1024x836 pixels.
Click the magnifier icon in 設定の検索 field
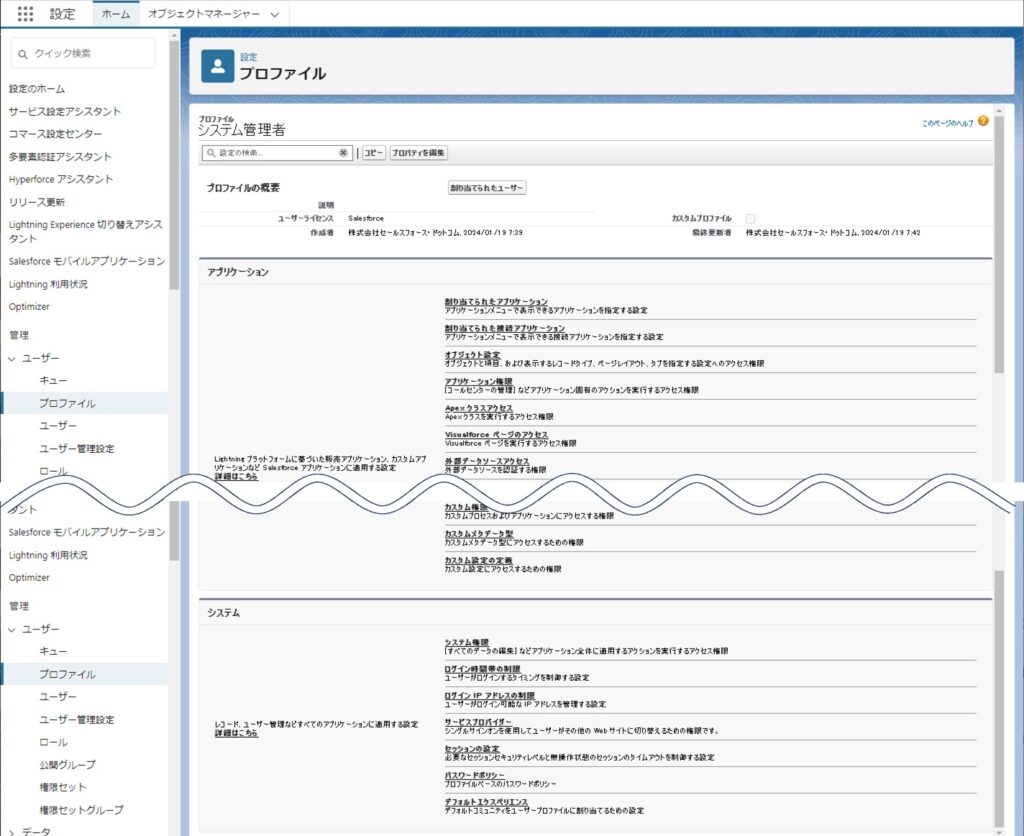(210, 153)
